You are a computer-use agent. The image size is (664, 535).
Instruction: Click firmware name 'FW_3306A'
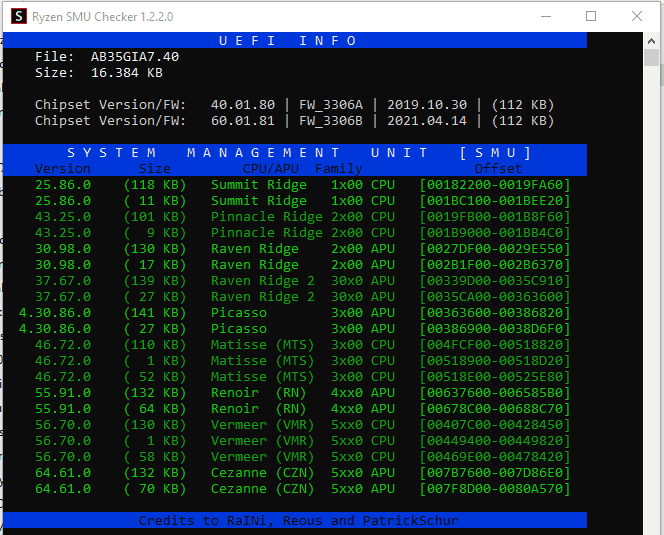coord(331,105)
